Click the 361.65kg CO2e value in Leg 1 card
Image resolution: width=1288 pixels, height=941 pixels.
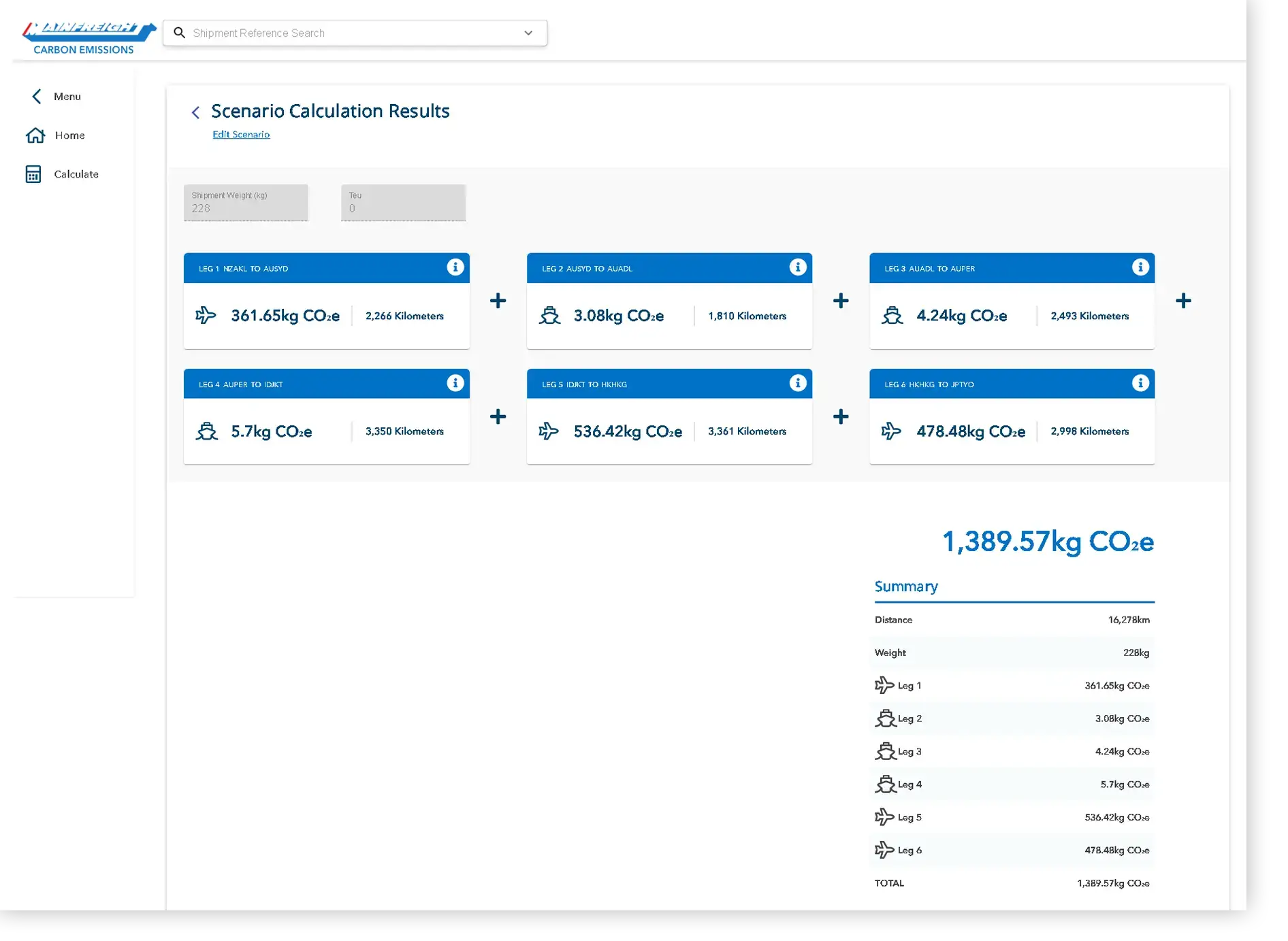(x=285, y=316)
